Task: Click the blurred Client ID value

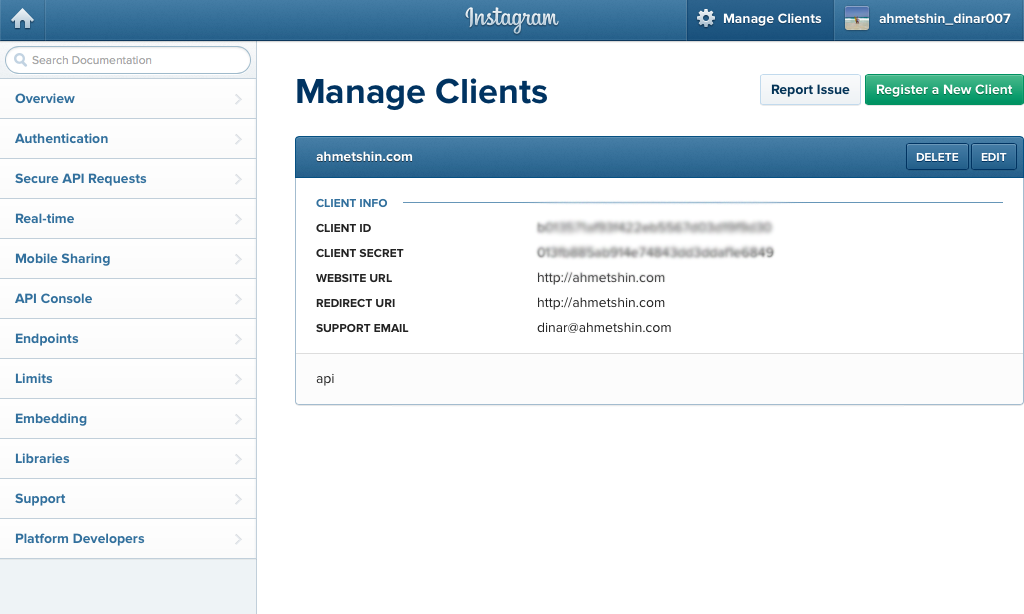Action: pos(654,227)
